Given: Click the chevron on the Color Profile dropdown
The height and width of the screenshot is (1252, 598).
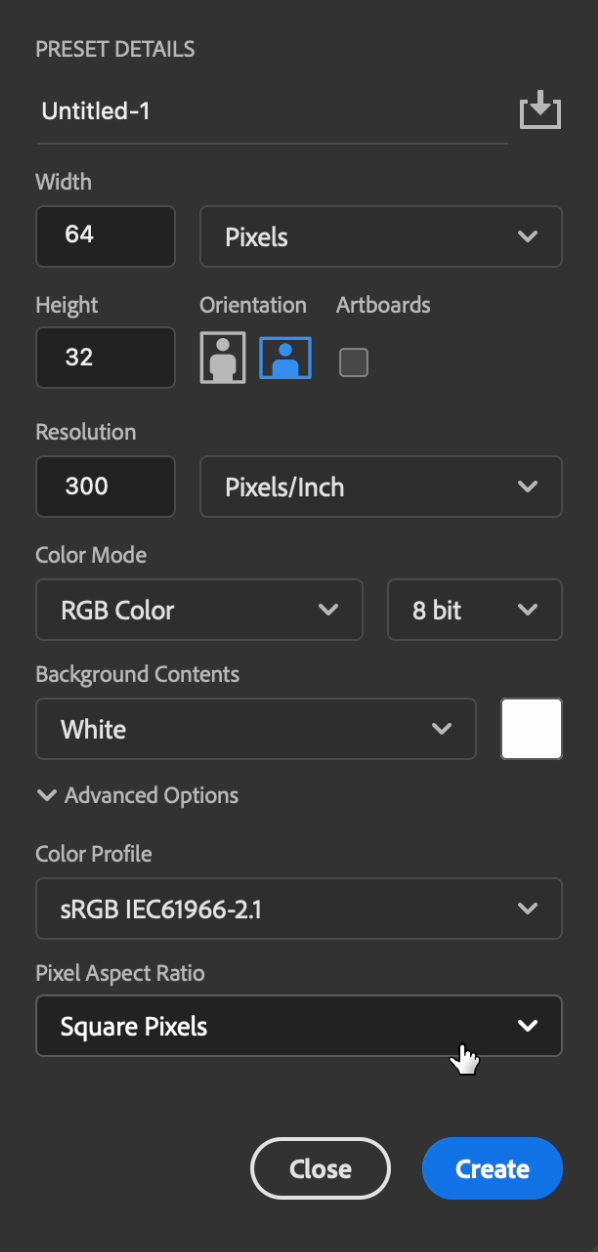Looking at the screenshot, I should 530,908.
